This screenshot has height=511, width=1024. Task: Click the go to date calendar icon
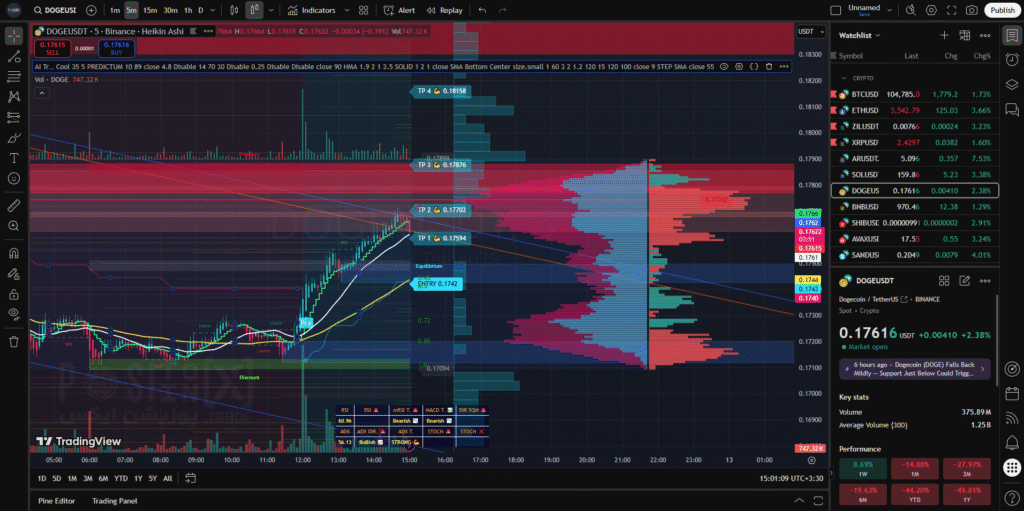click(x=191, y=478)
